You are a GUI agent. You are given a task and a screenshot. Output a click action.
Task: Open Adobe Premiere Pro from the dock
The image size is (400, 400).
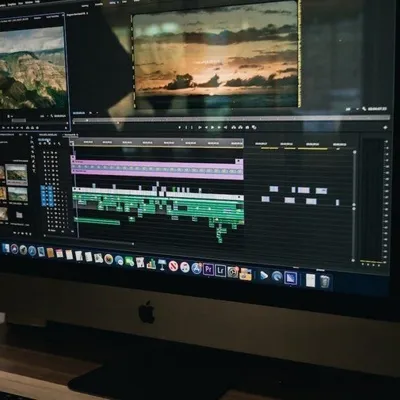click(209, 269)
